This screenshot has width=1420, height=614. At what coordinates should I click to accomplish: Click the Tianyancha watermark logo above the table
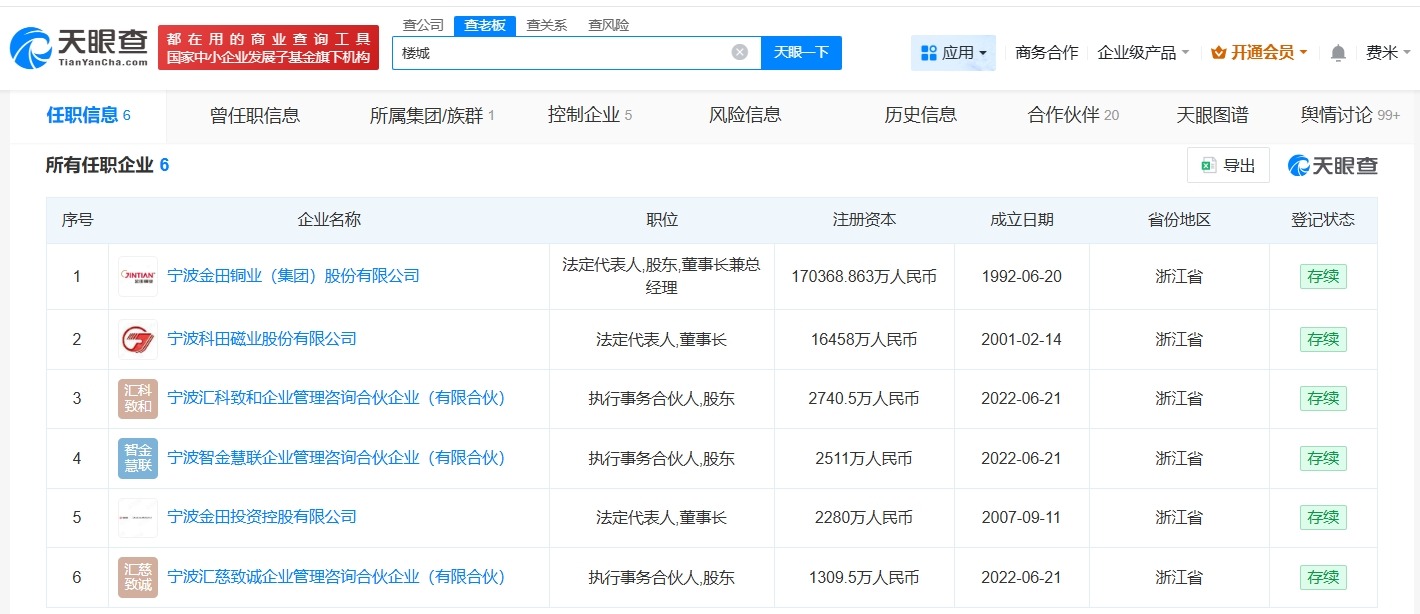point(1334,165)
